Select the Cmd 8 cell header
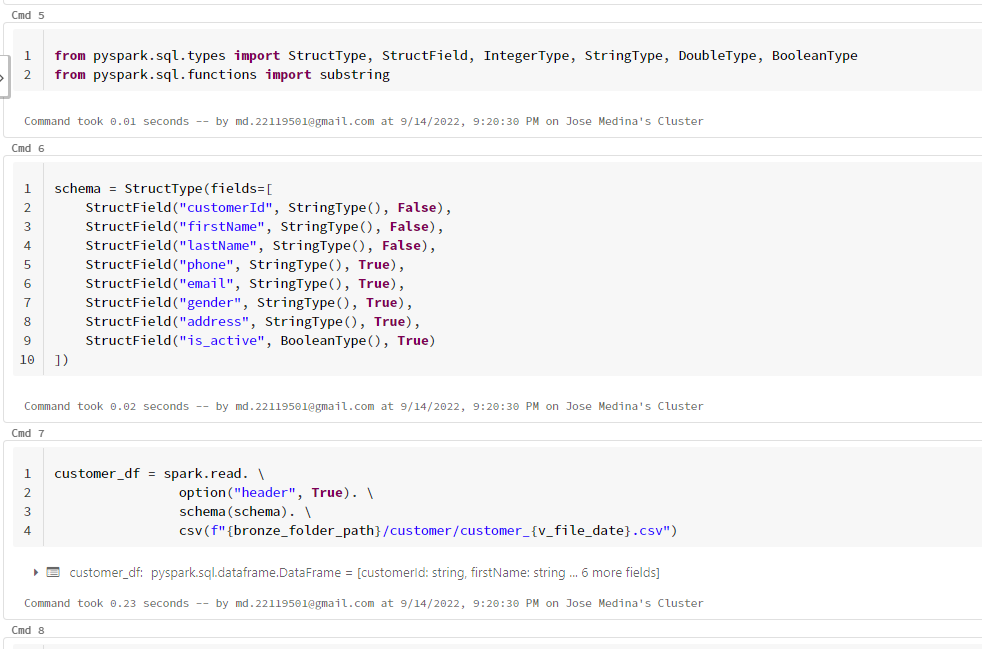The image size is (982, 649). click(27, 629)
